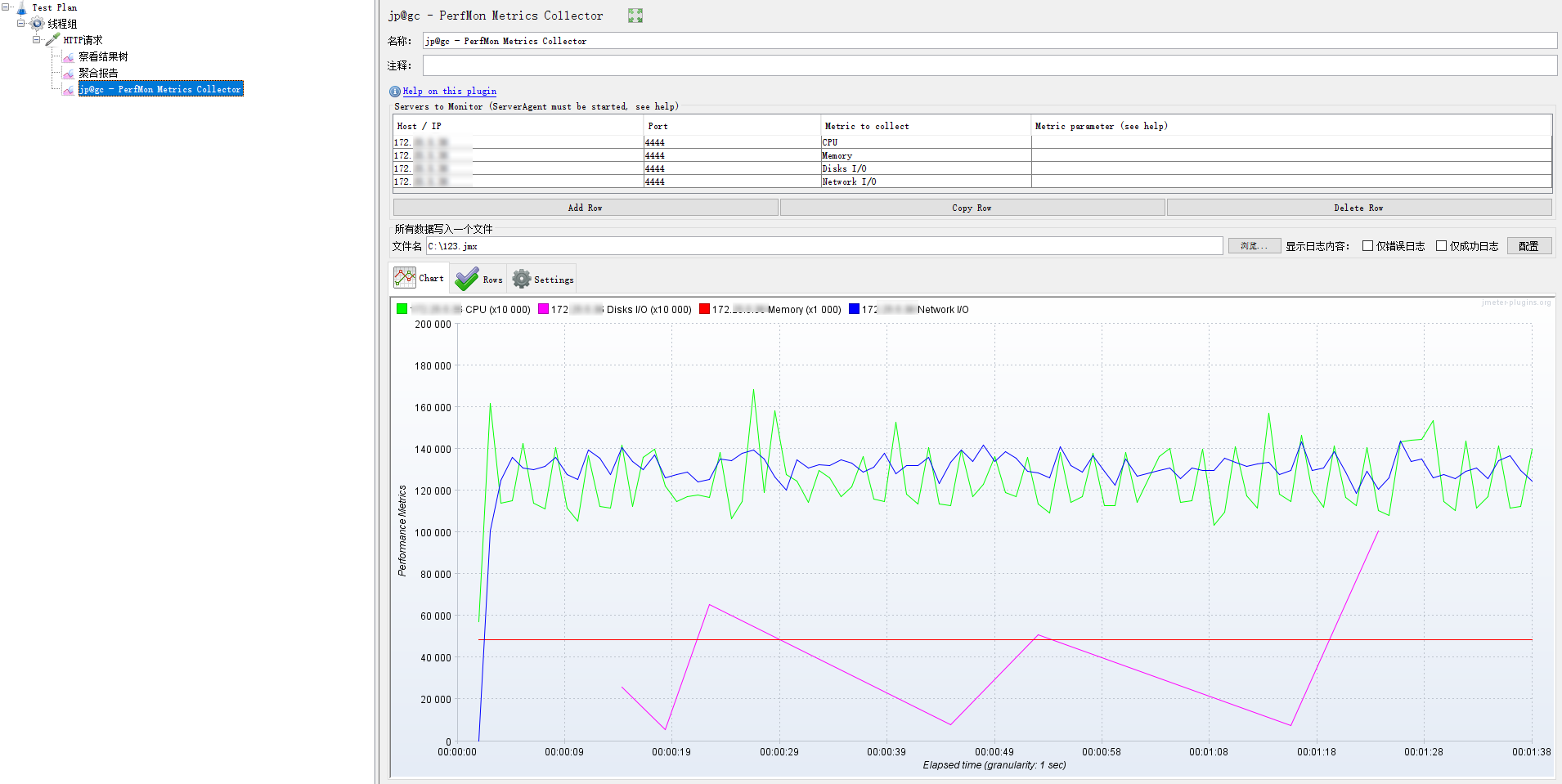The height and width of the screenshot is (784, 1562).
Task: Click the Delete Row button
Action: 1359,208
